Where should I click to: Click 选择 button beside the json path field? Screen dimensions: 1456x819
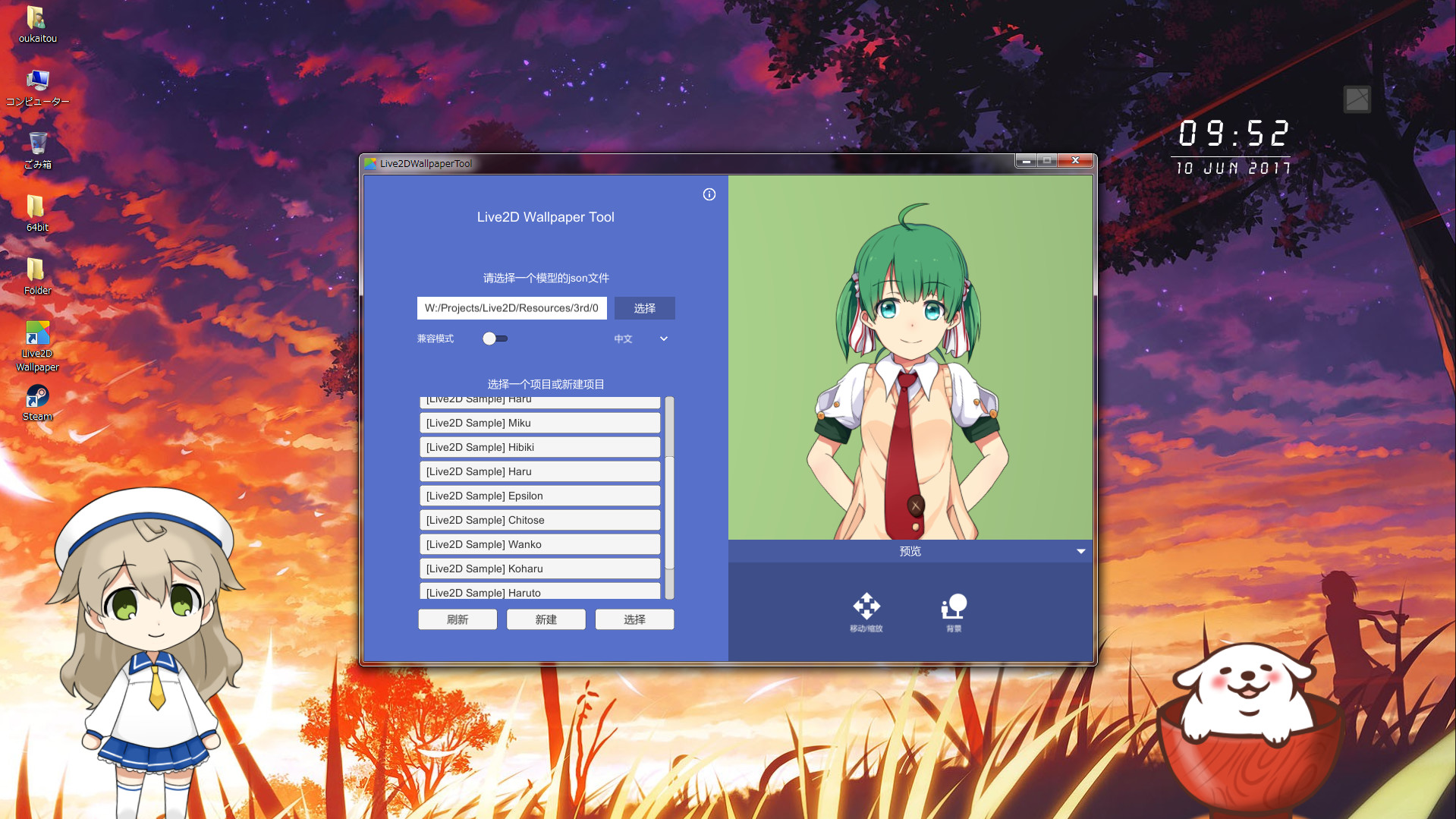coord(644,308)
